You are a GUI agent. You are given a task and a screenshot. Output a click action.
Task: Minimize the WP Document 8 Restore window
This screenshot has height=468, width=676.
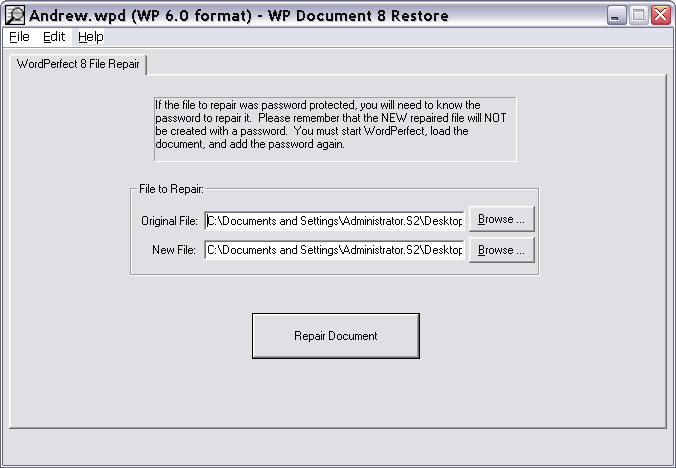point(617,15)
